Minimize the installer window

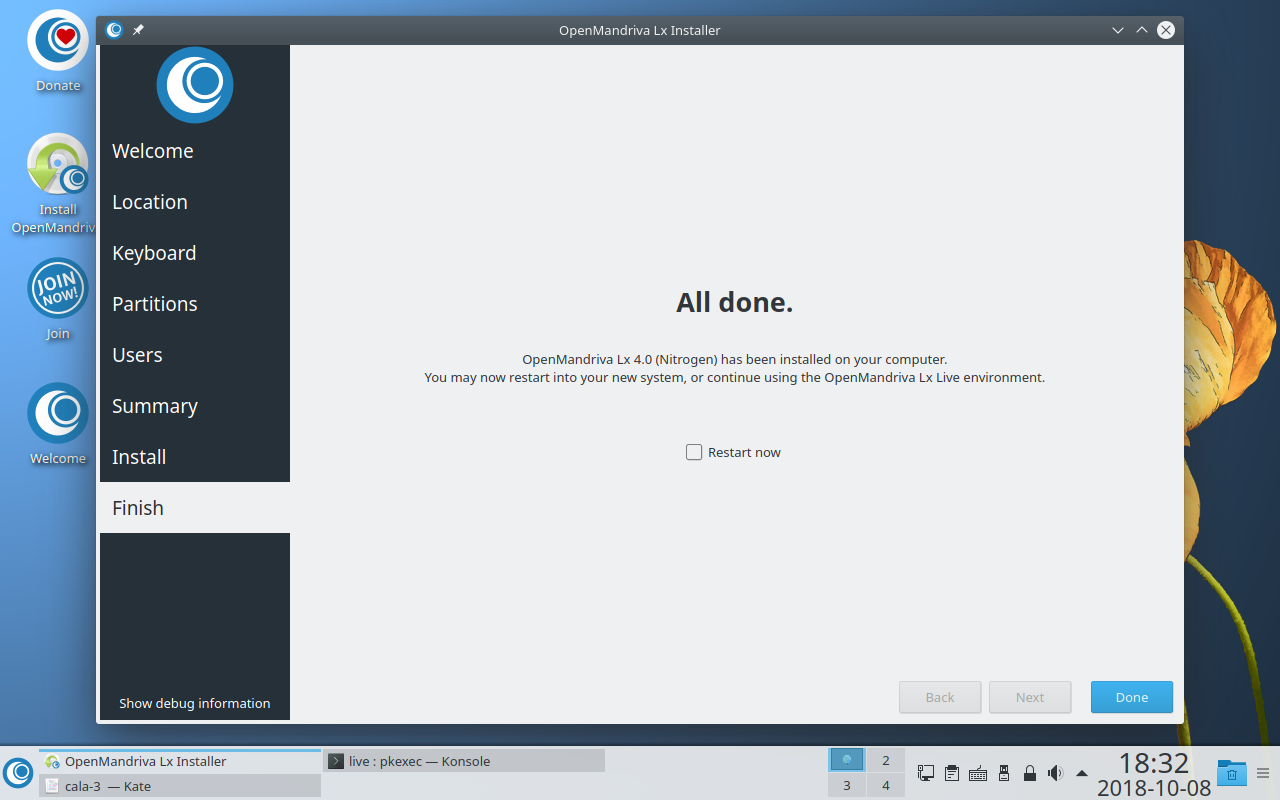tap(1118, 30)
